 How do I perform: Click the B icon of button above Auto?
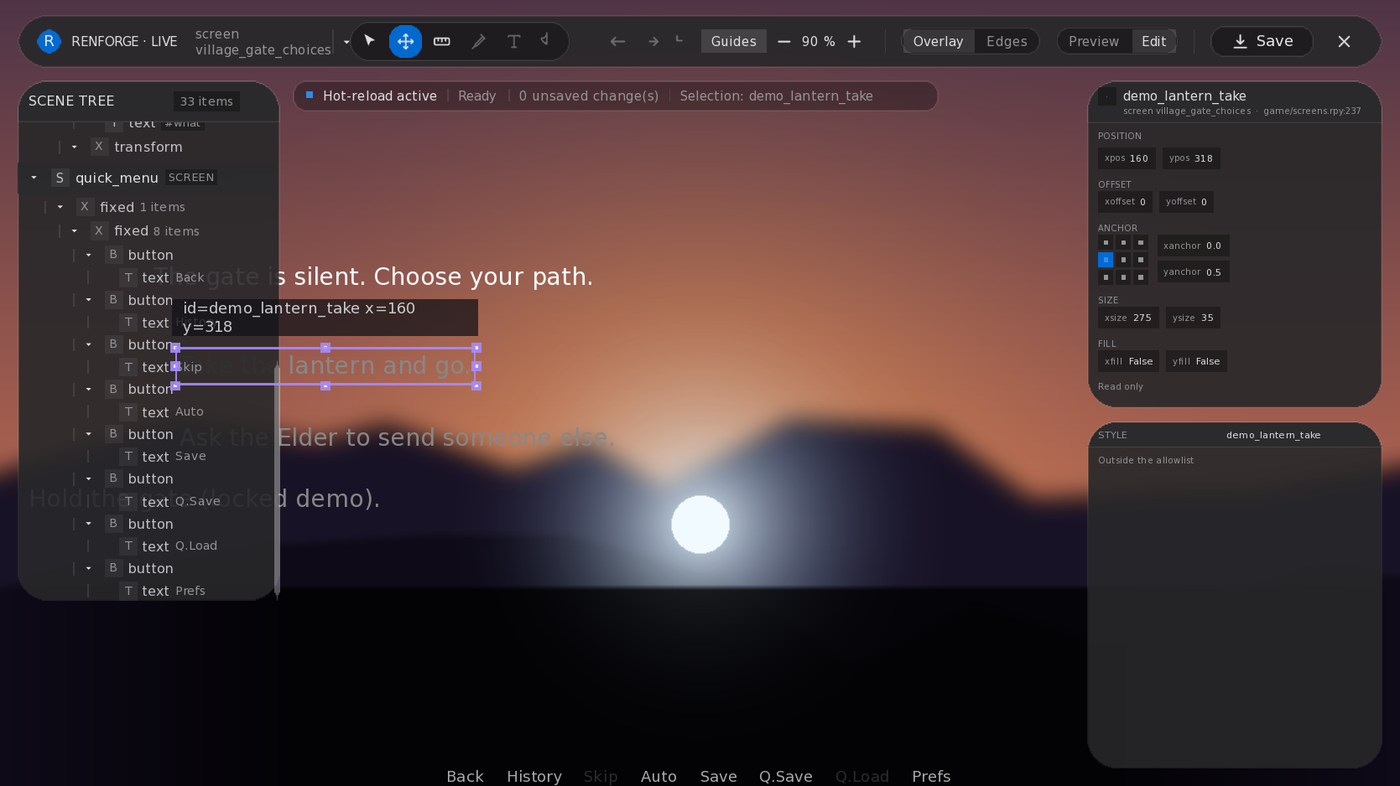[114, 389]
